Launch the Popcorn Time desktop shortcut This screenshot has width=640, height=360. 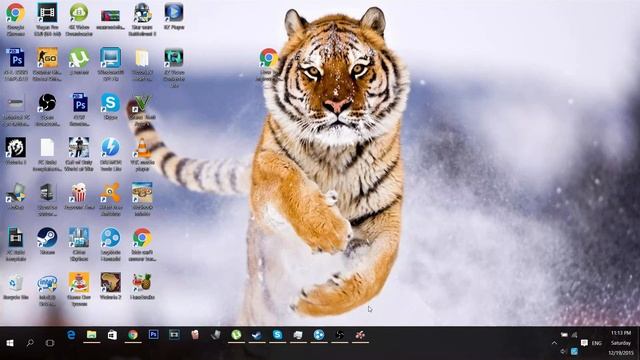click(79, 196)
